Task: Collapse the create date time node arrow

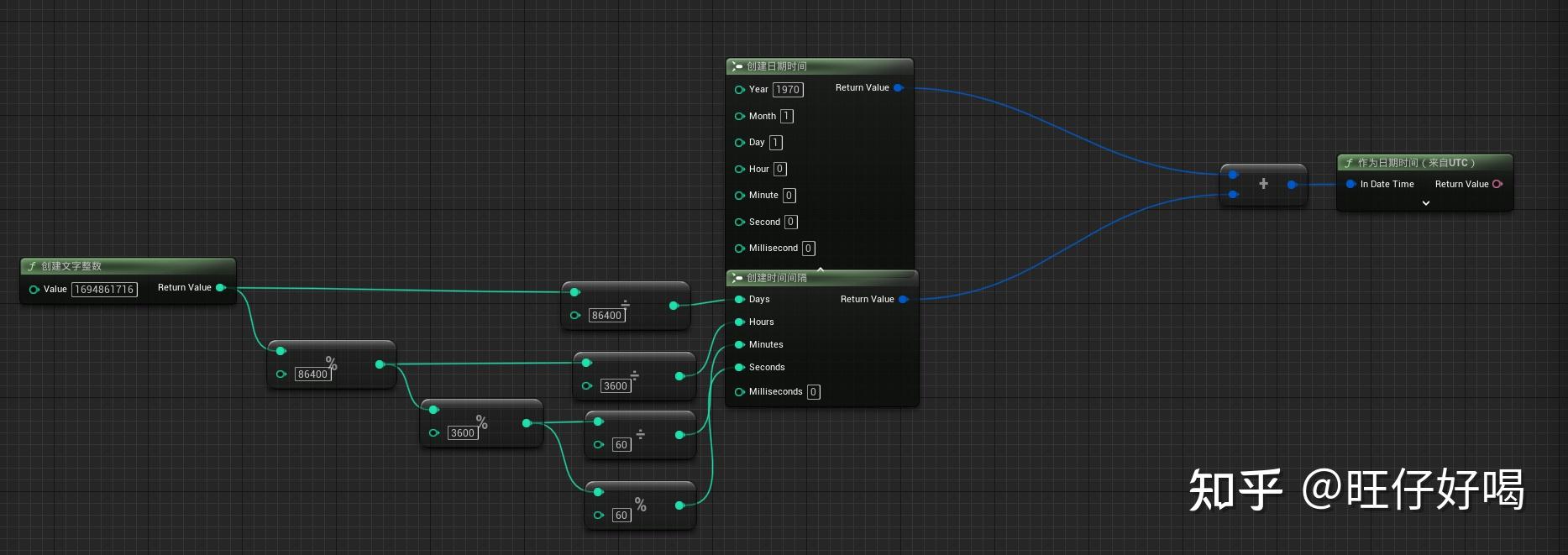Action: coord(821,269)
